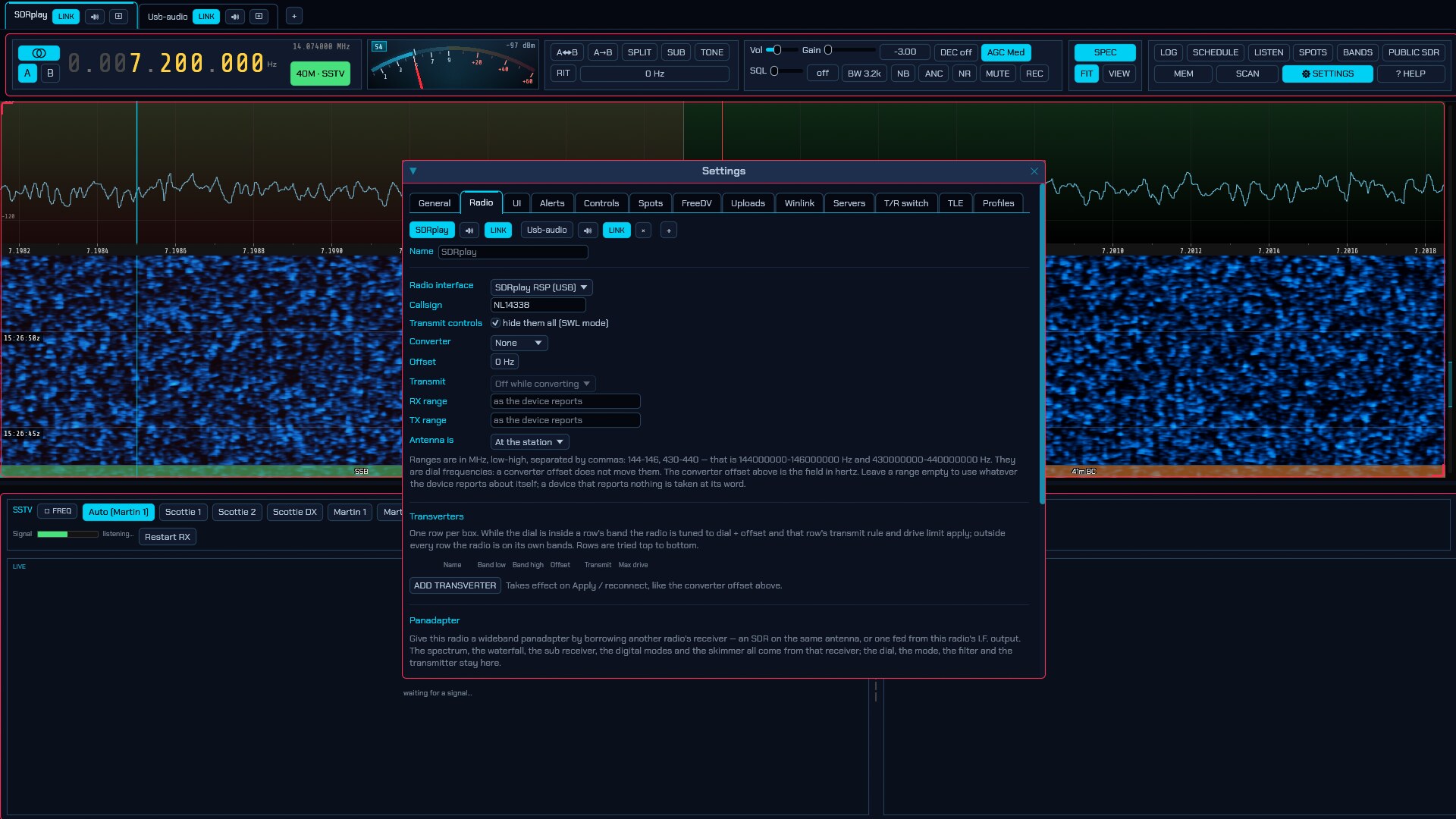
Task: Click the audio icon on the top Usb-audio tab
Action: (235, 16)
